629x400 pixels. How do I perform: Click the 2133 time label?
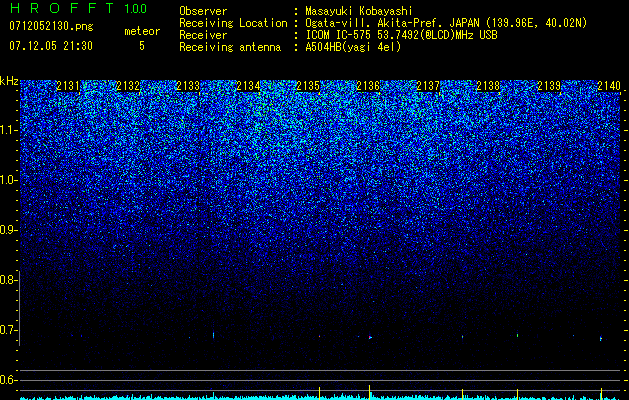188,85
